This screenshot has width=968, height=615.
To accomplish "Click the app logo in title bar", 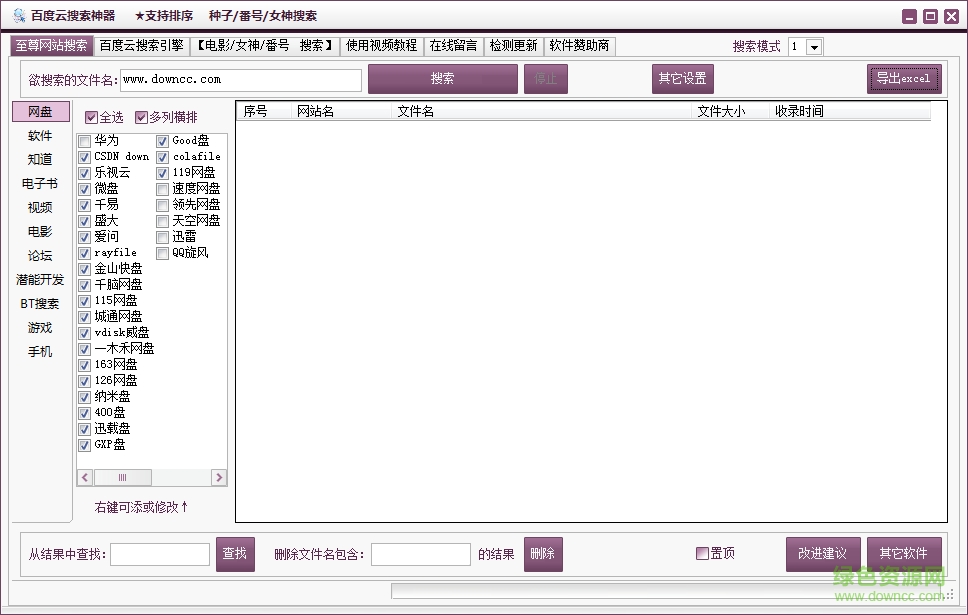I will click(20, 15).
